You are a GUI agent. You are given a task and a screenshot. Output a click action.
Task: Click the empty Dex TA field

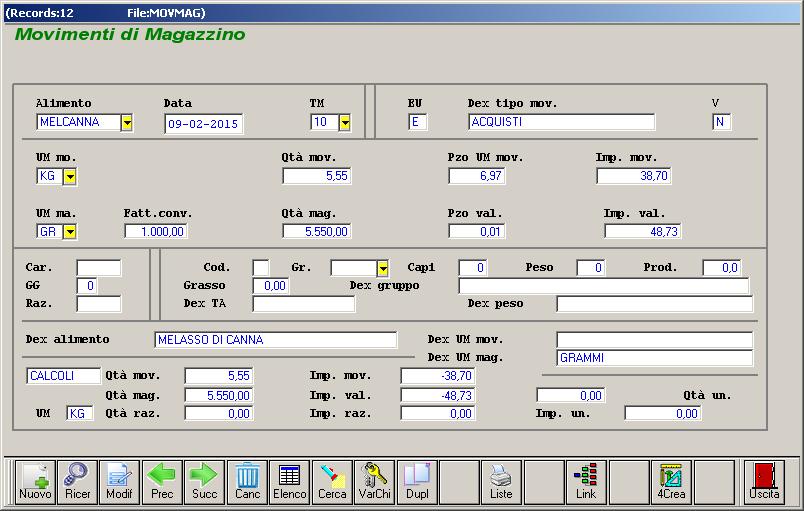(x=304, y=303)
